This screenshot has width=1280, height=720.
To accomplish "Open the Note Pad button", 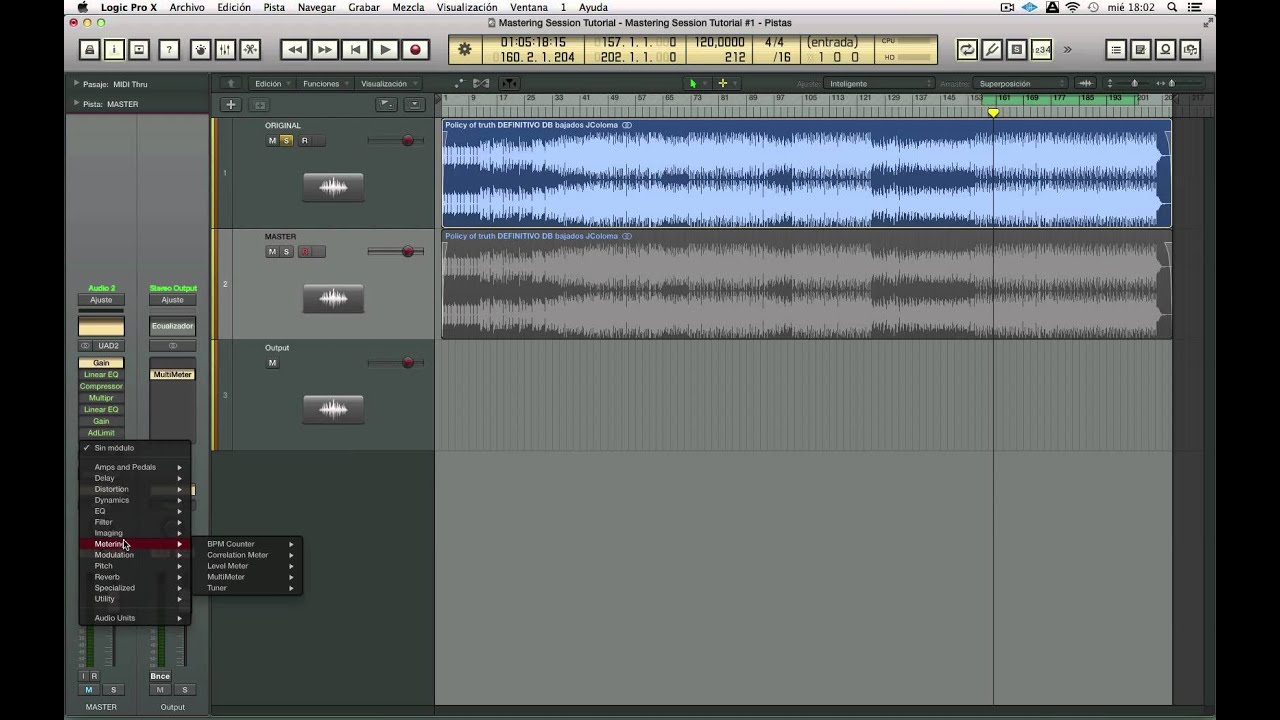I will pos(1140,49).
